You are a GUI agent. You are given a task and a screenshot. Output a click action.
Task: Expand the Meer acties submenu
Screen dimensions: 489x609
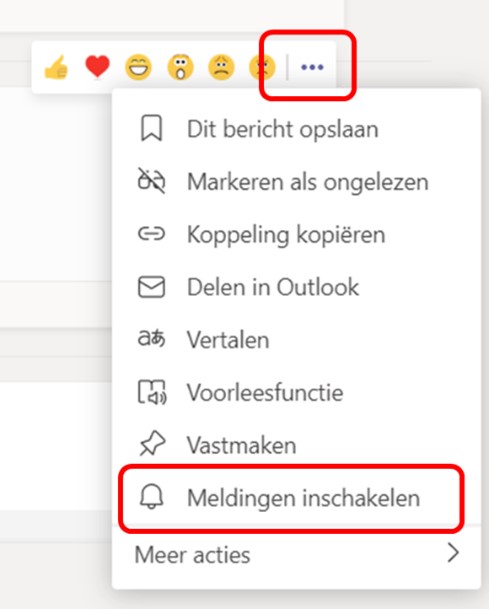(296, 554)
